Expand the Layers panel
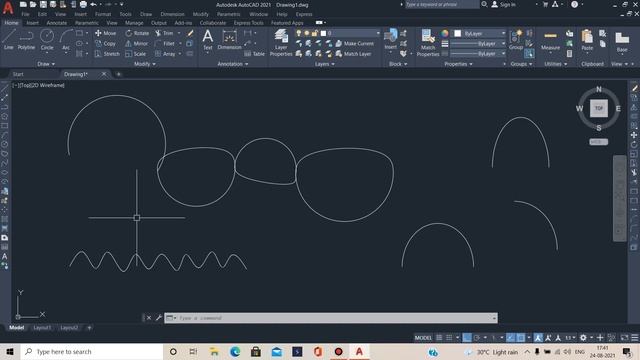 (x=324, y=64)
